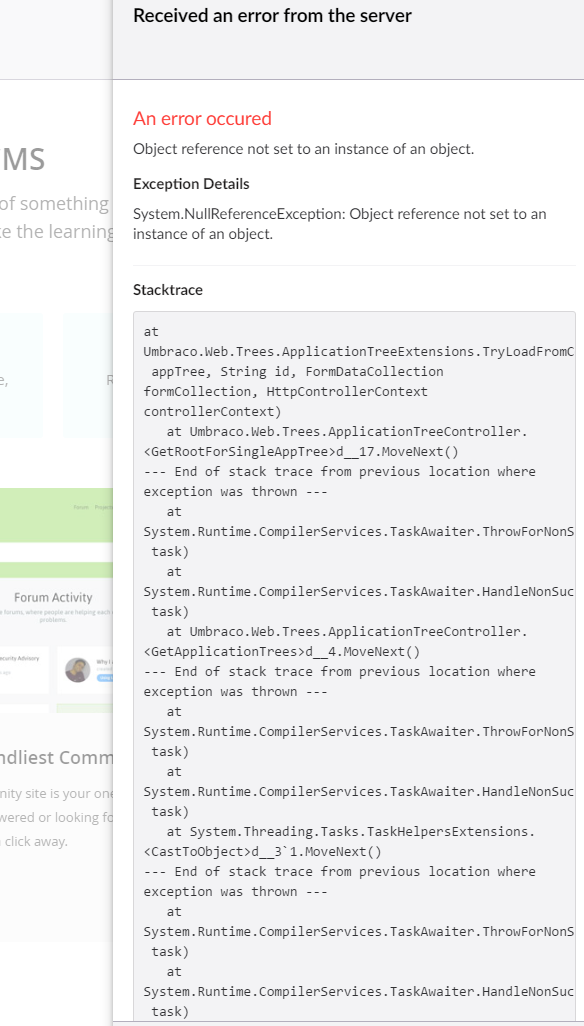This screenshot has height=1026, width=584.
Task: Click the green banner in background dashboard
Action: 56,515
